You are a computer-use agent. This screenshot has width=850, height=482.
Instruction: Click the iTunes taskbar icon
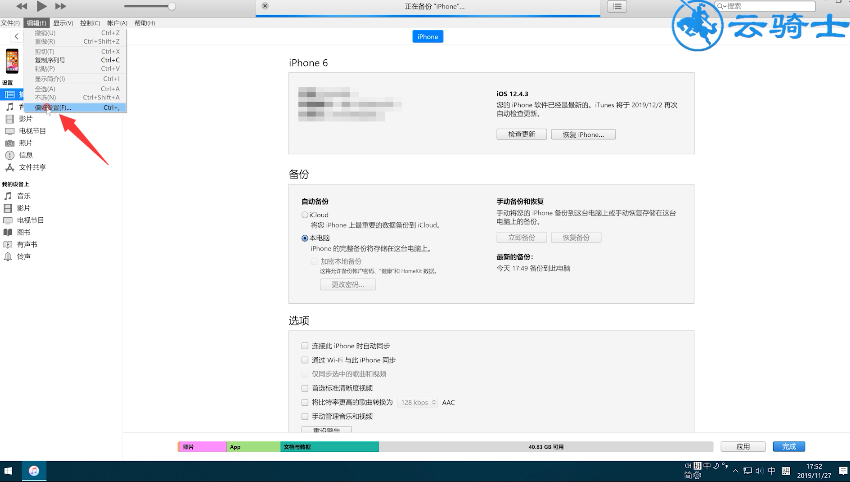34,471
